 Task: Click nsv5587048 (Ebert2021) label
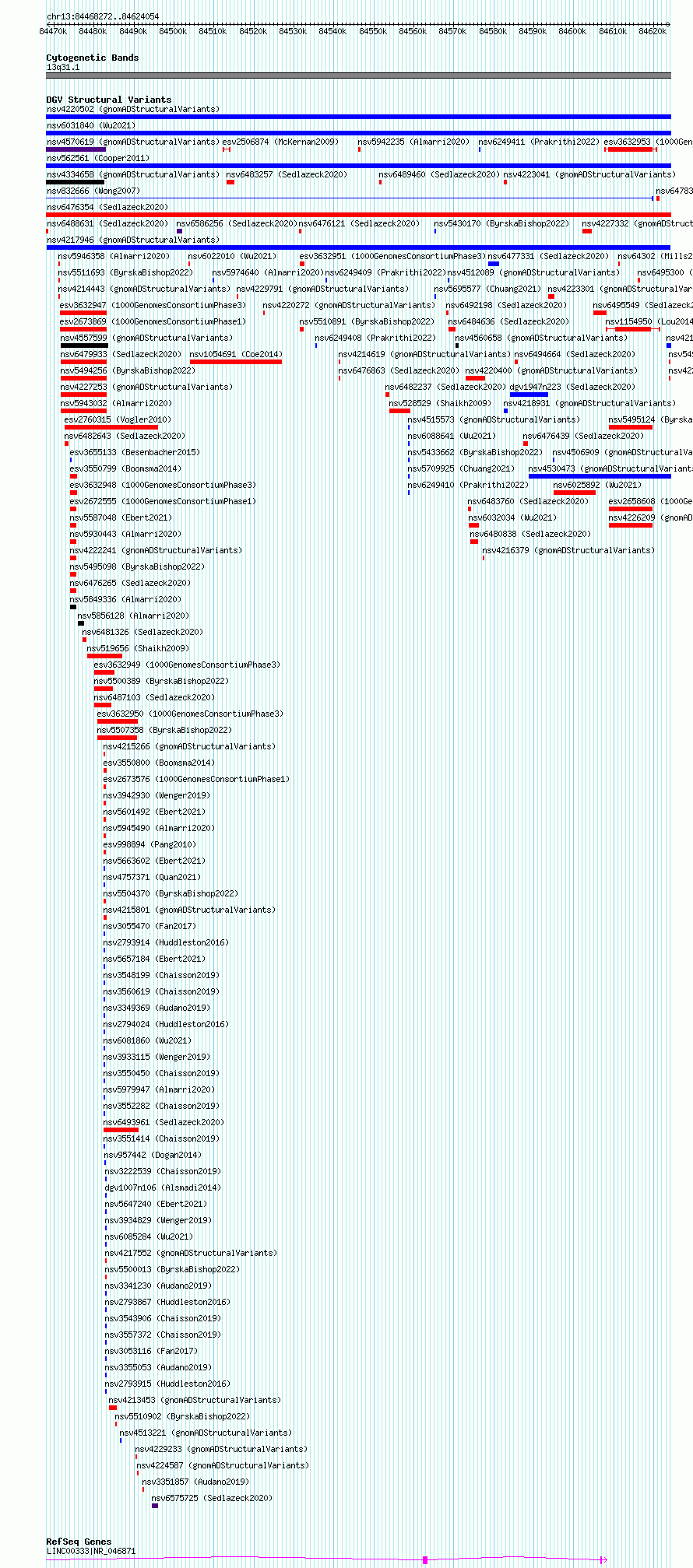(121, 517)
